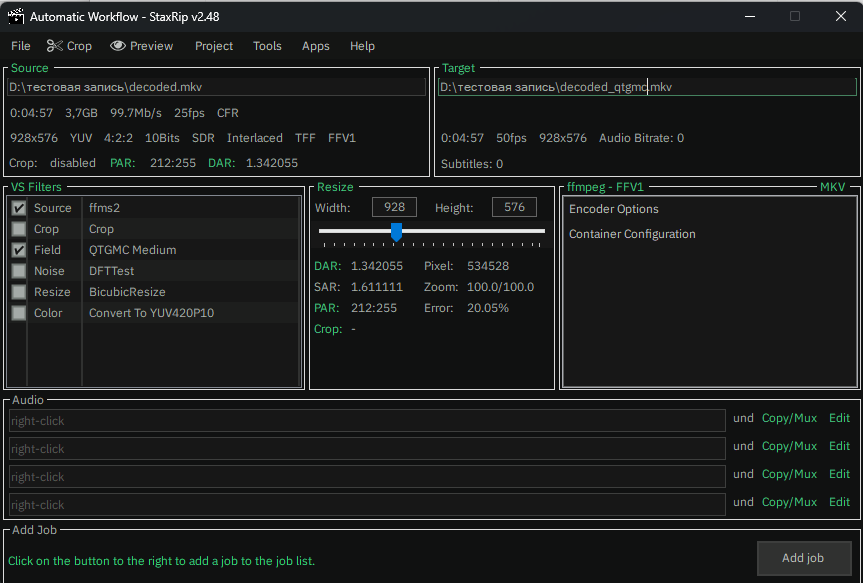This screenshot has height=583, width=863.
Task: Enable the Crop filter
Action: point(17,228)
